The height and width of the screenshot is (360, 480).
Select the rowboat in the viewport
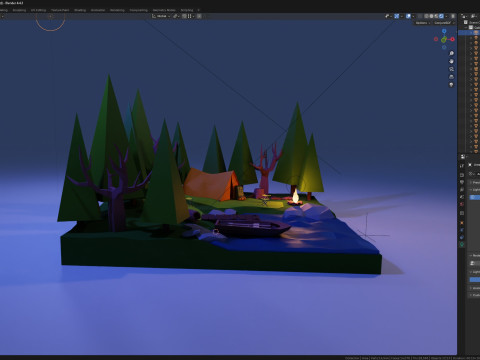click(252, 228)
